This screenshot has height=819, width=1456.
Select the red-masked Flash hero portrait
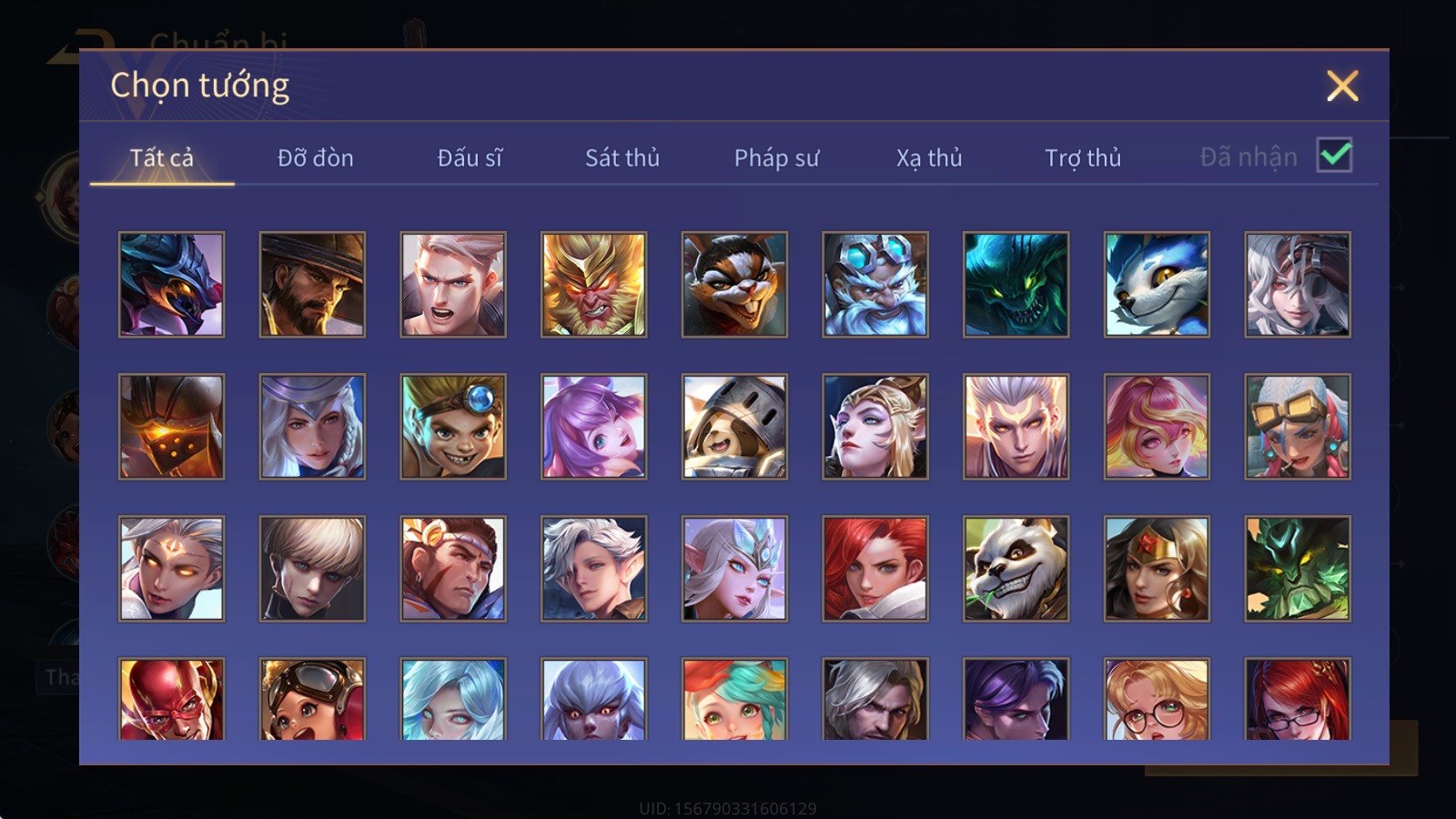tap(171, 699)
